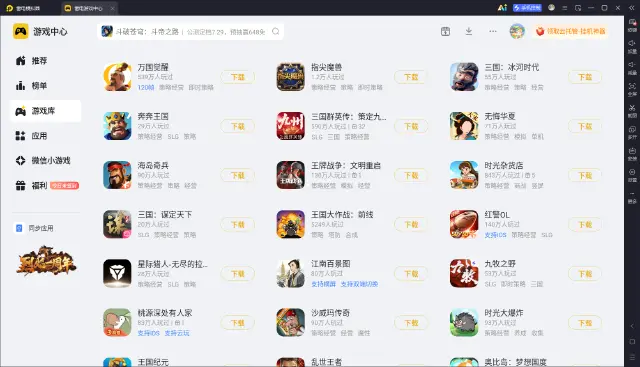Download 三国：冰河时代
The width and height of the screenshot is (640, 367).
coord(584,77)
